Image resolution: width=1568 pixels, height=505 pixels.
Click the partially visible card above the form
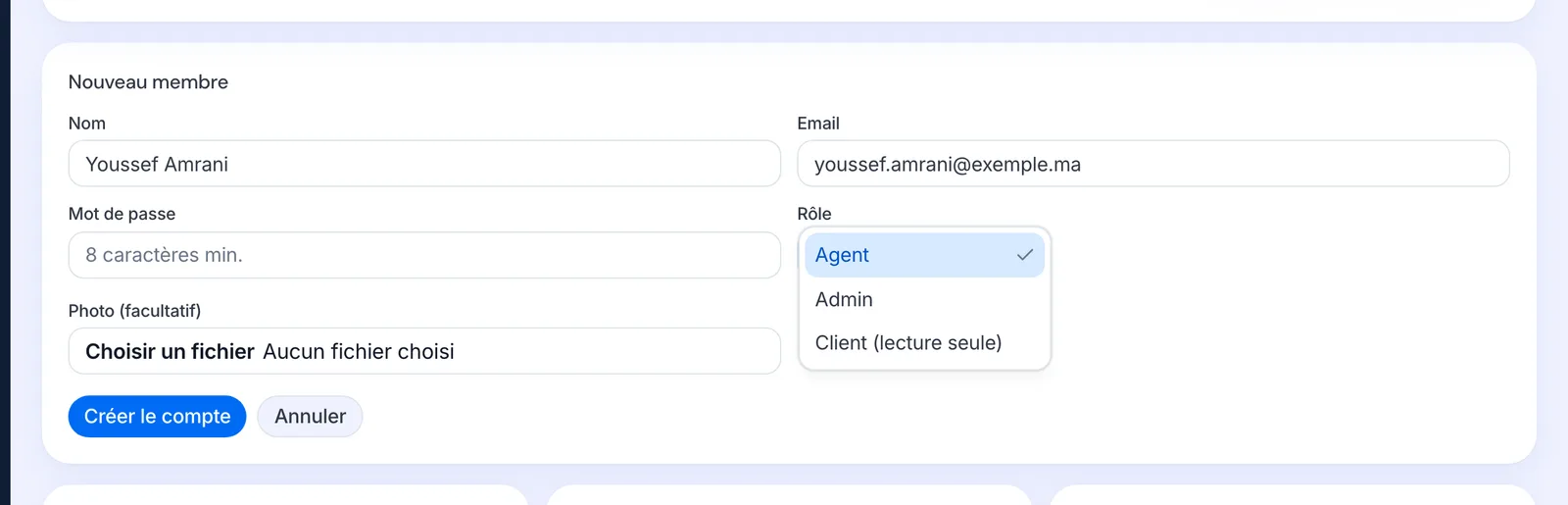point(789,10)
